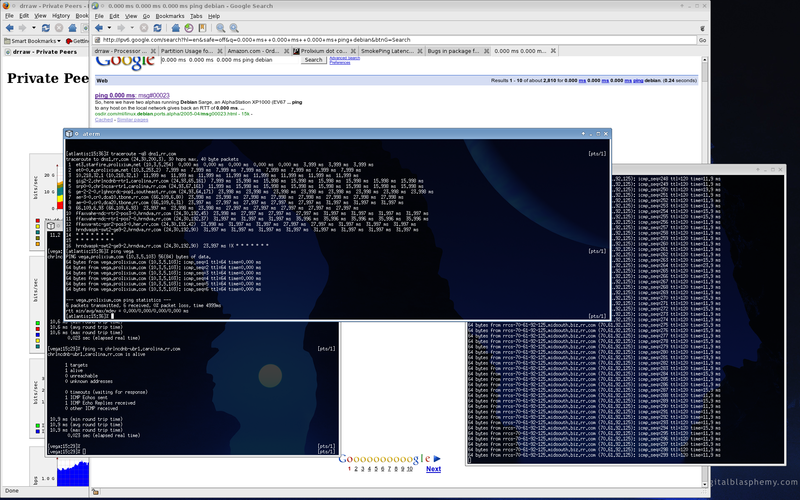Open Getting Started bookmark in Firefox
The width and height of the screenshot is (800, 500).
tap(78, 41)
